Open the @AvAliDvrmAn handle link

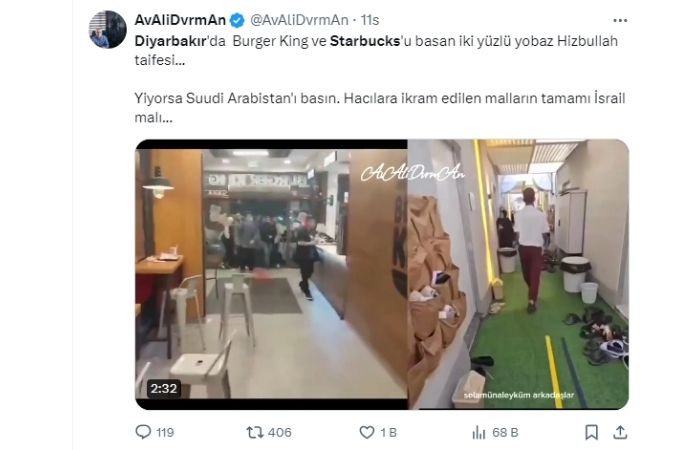(299, 20)
